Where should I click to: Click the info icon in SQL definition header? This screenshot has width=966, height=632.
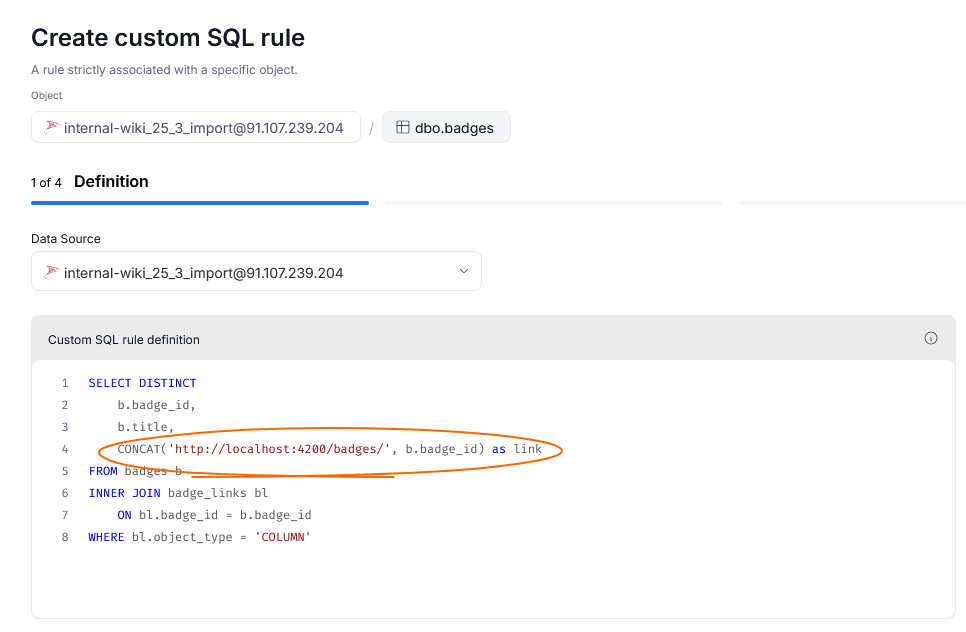pyautogui.click(x=930, y=339)
